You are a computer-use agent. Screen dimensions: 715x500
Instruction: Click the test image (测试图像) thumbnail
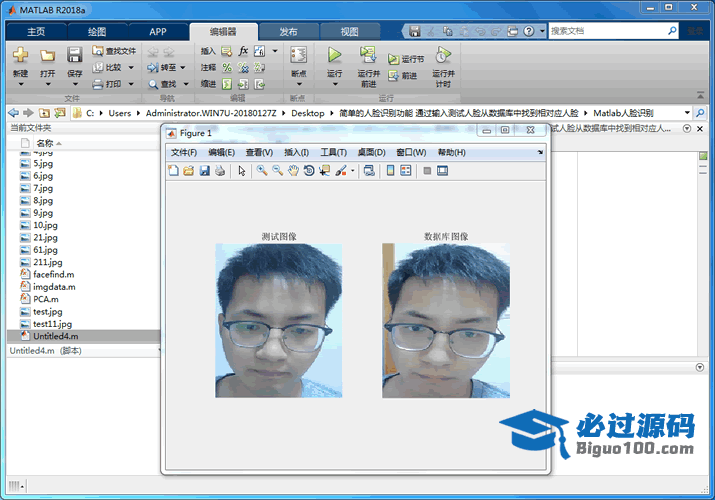279,320
